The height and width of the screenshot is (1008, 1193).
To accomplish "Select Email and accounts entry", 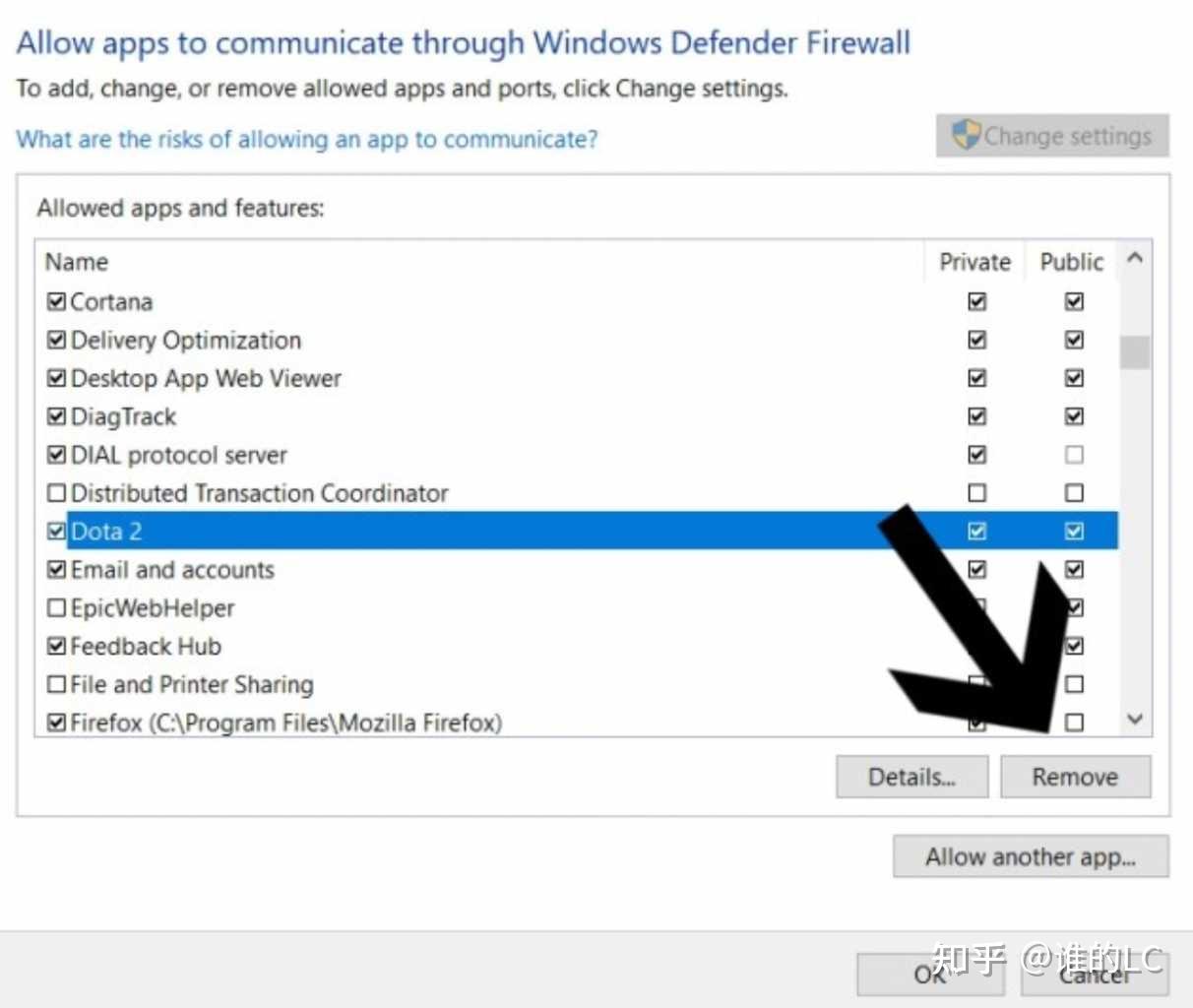I will [172, 569].
